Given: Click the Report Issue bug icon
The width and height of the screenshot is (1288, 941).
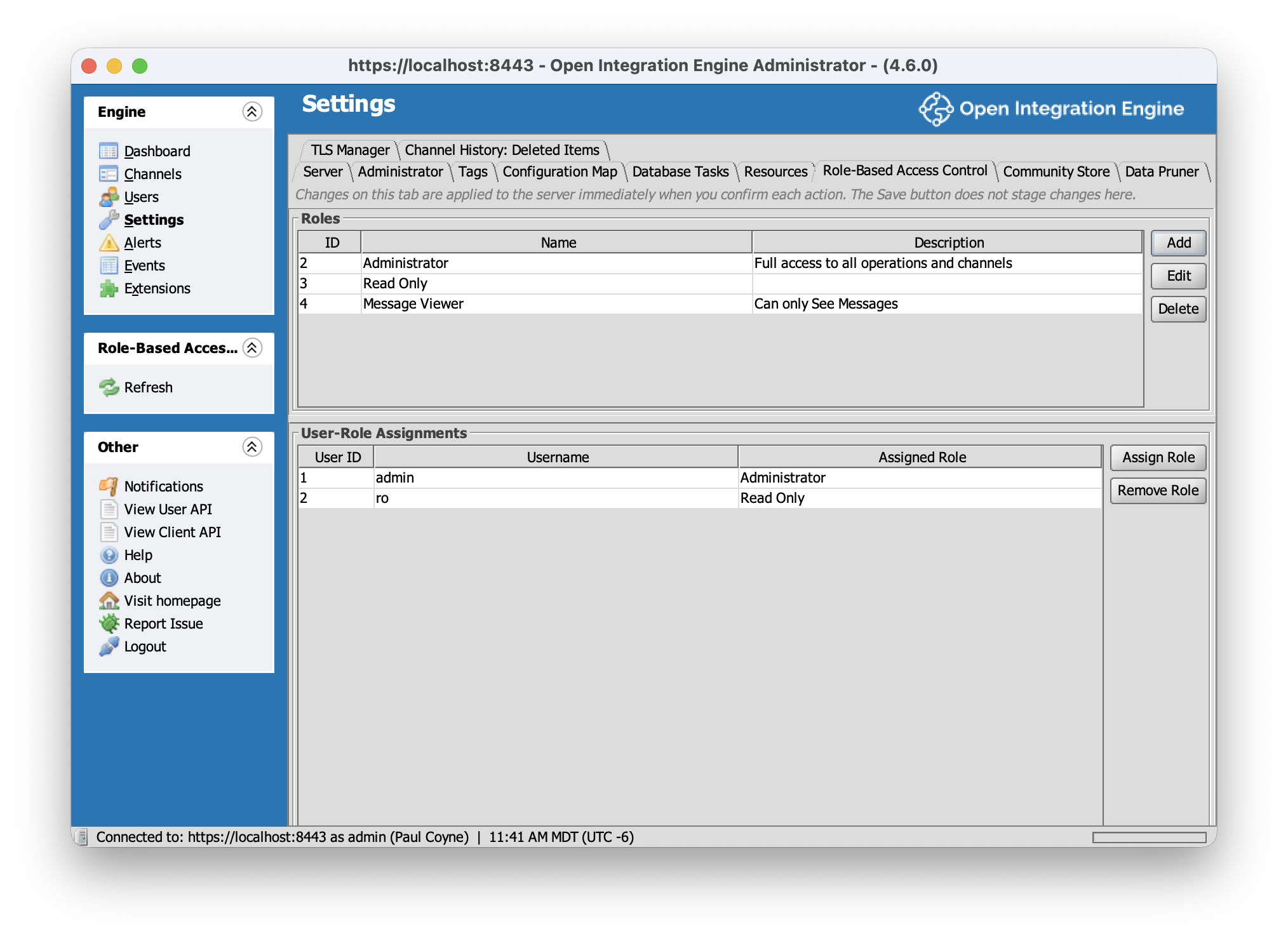Looking at the screenshot, I should [x=109, y=624].
